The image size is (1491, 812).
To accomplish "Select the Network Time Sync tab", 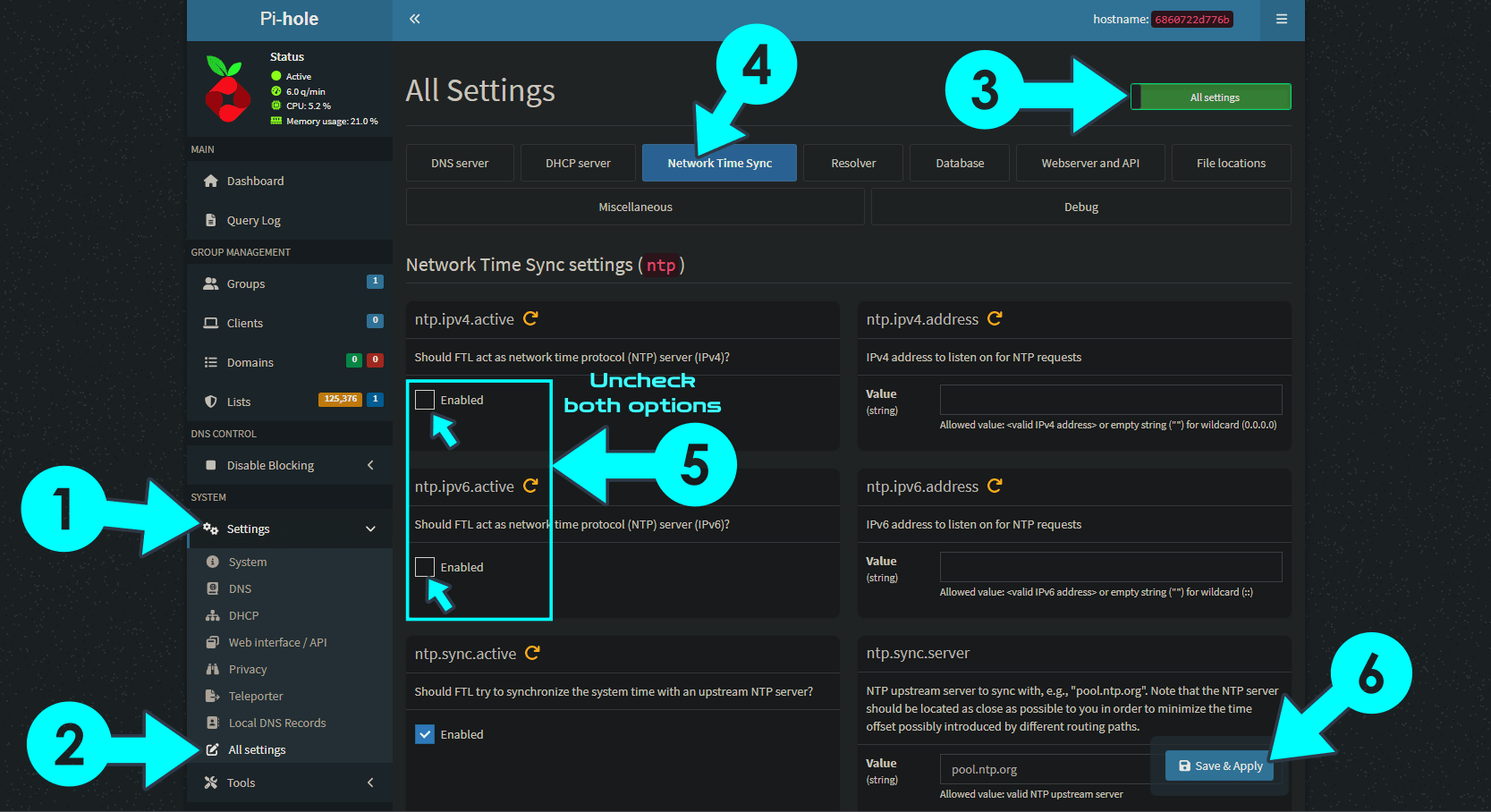I will [x=719, y=163].
